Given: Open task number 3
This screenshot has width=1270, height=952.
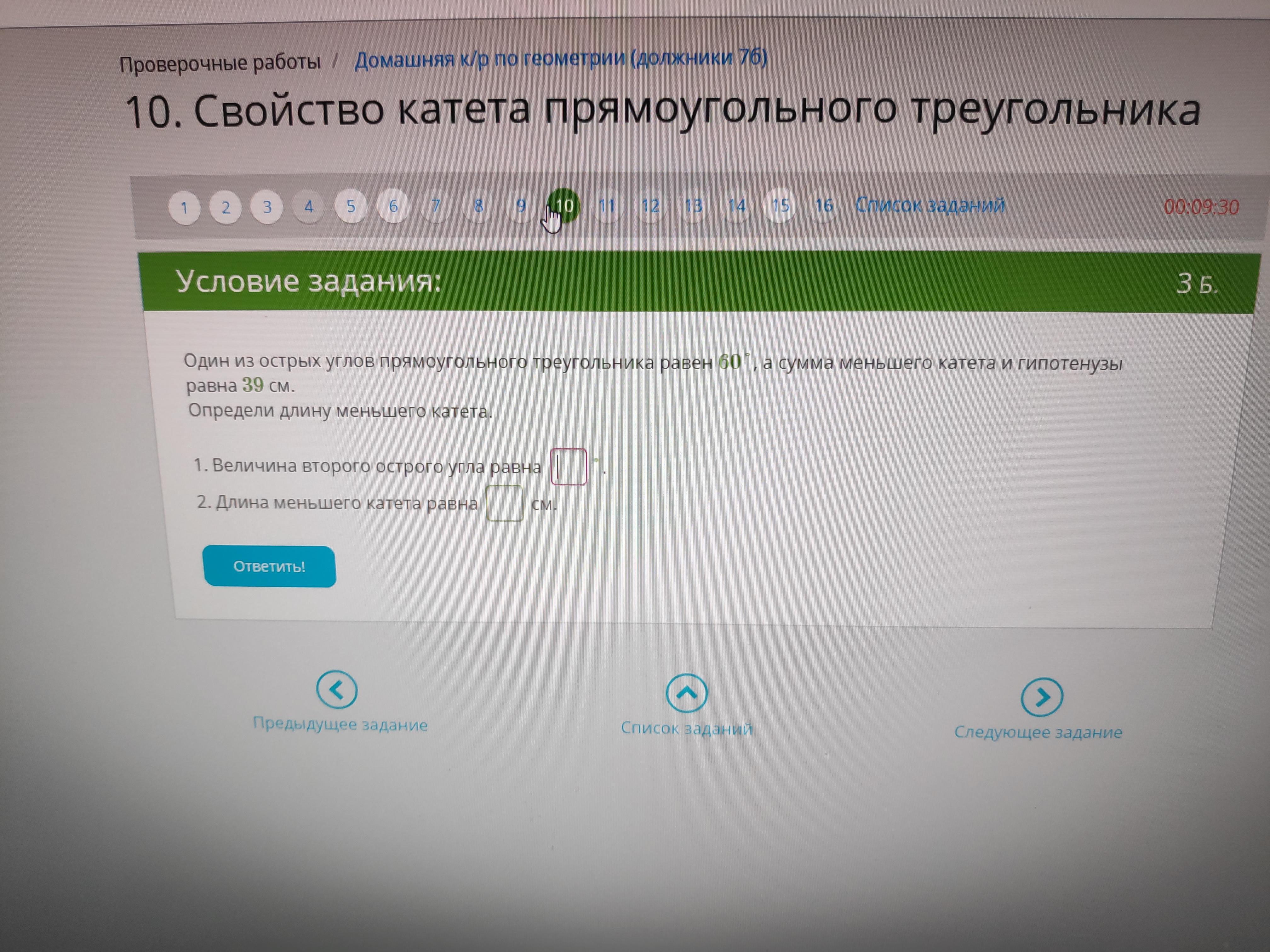Looking at the screenshot, I should tap(267, 207).
